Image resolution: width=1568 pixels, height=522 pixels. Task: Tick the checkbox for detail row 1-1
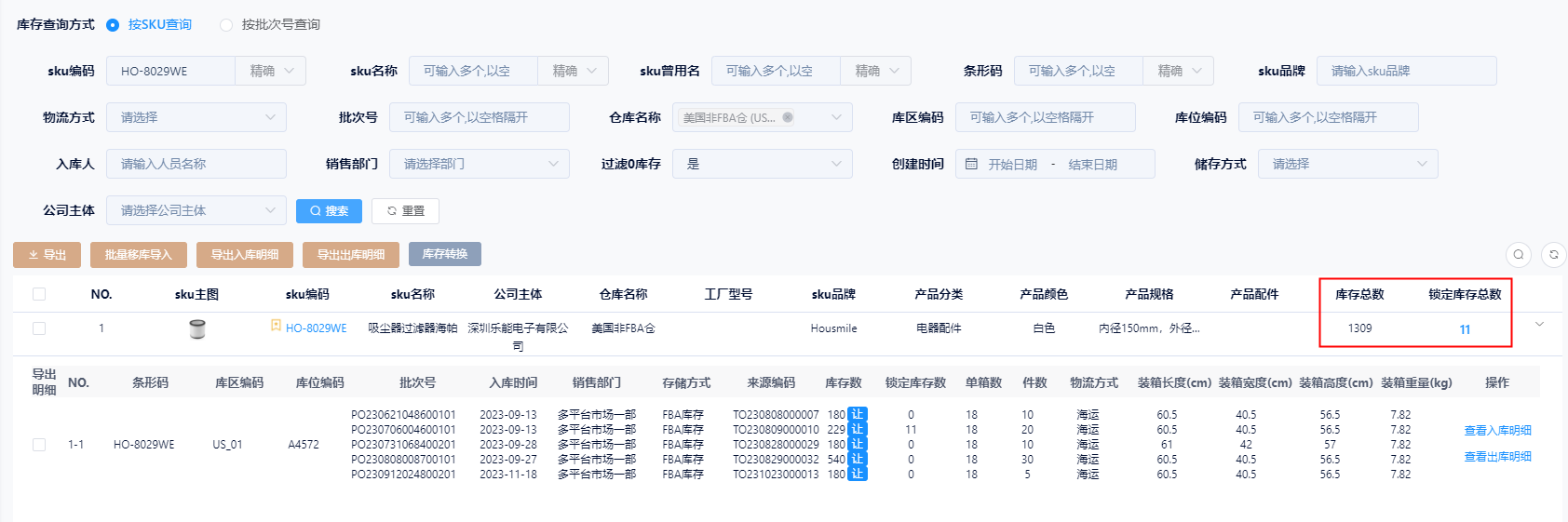point(39,445)
